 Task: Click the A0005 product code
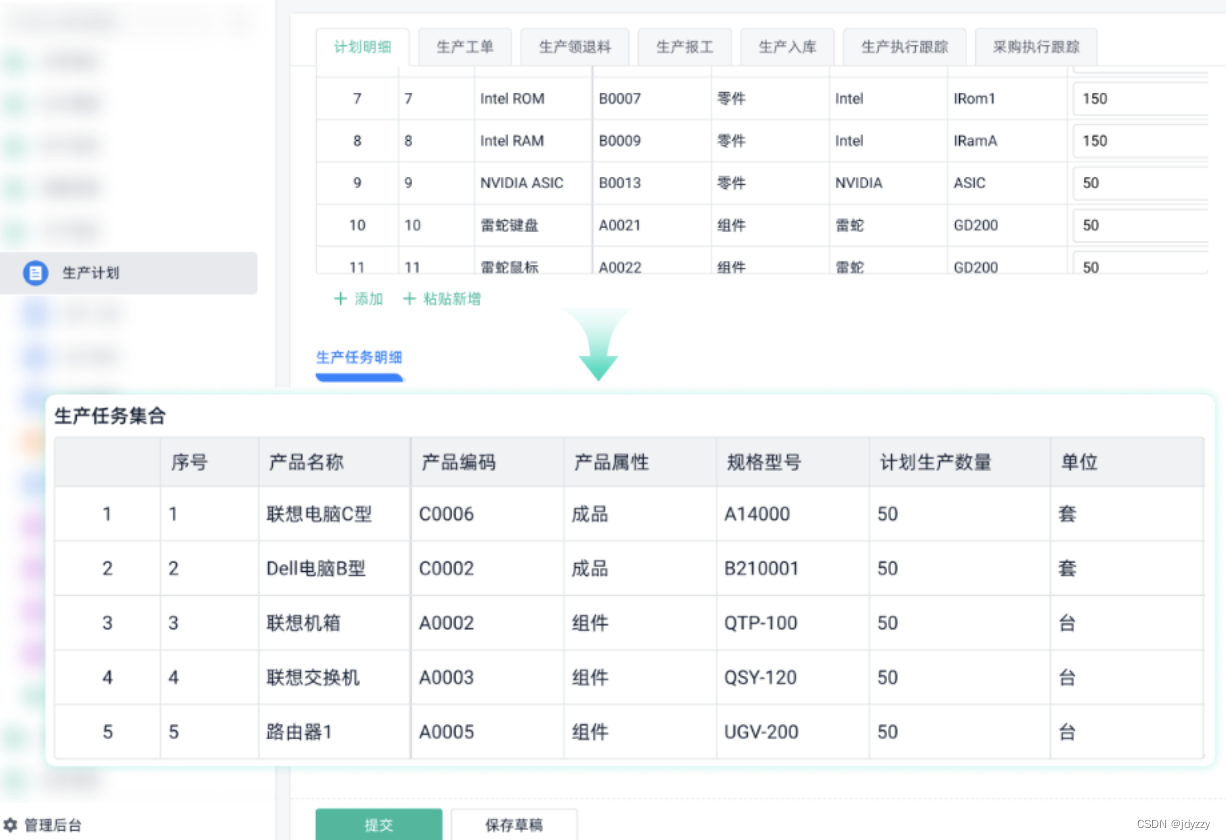(487, 732)
